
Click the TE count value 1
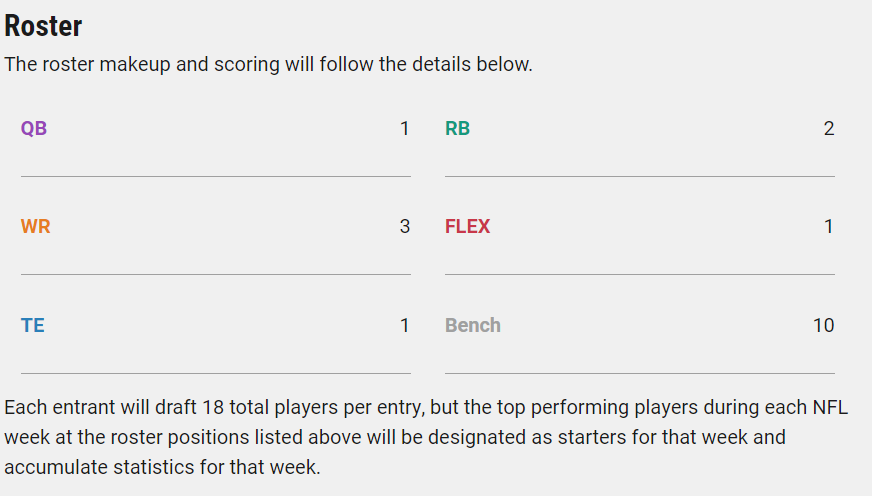coord(405,325)
